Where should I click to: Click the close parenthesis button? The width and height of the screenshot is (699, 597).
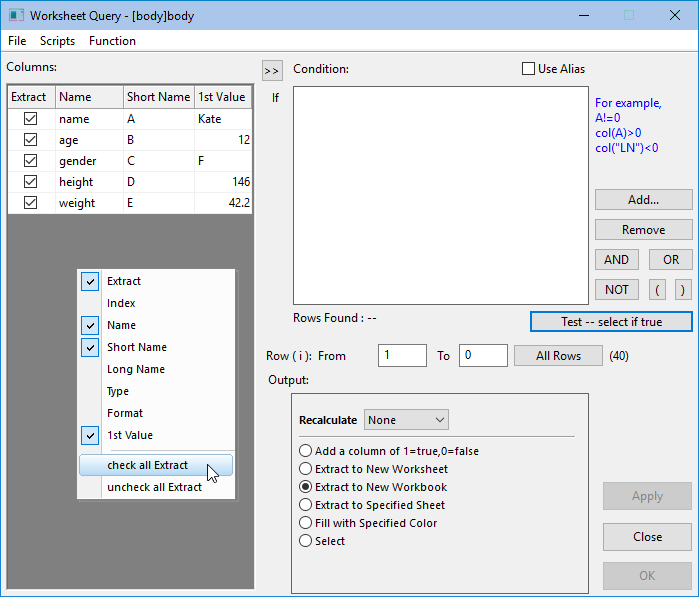682,289
